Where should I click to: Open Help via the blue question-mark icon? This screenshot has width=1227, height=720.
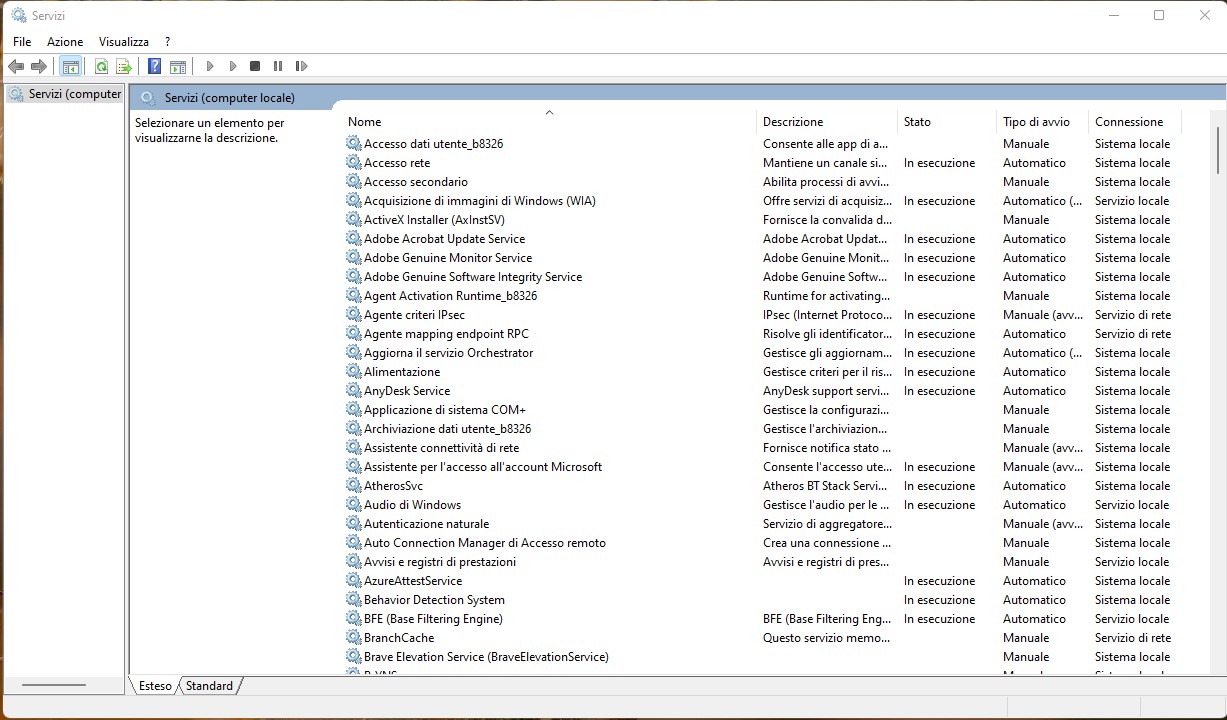154,66
